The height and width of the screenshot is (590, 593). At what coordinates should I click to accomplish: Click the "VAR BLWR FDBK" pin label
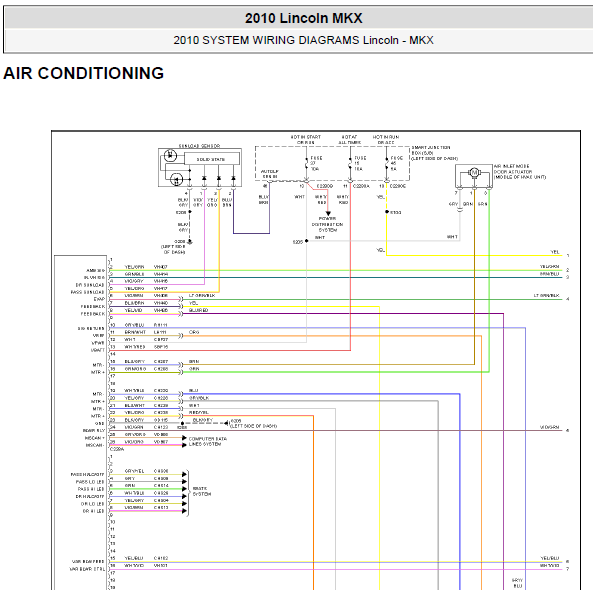click(x=88, y=562)
